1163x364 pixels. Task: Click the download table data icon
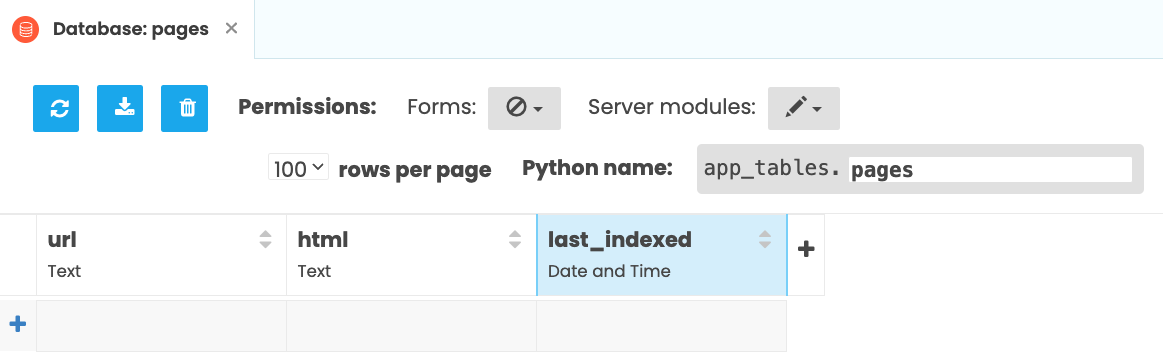click(120, 108)
